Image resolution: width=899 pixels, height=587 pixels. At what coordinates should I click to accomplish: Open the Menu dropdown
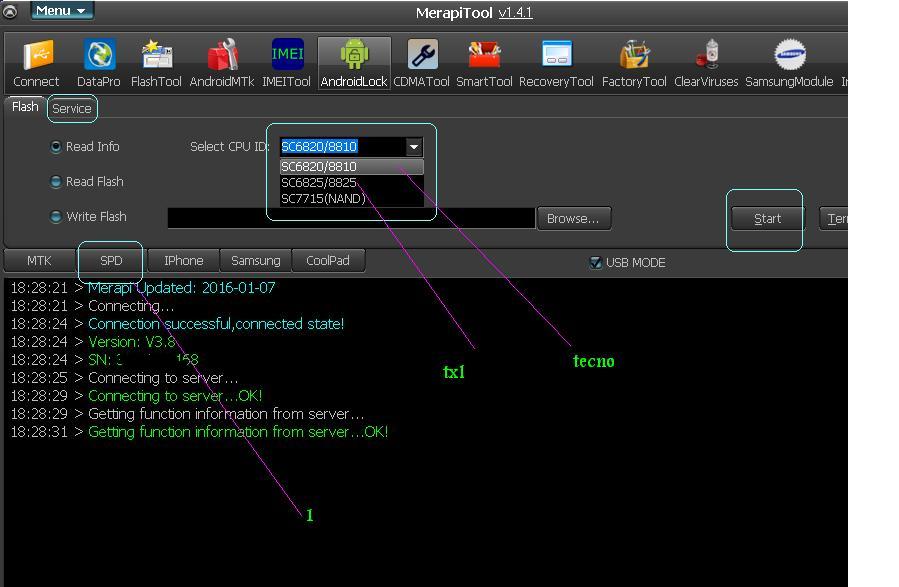point(62,11)
